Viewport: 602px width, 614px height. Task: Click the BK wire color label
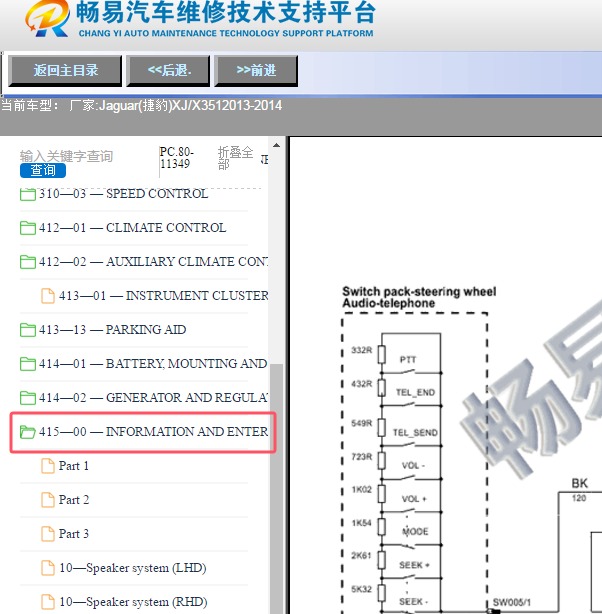click(580, 483)
